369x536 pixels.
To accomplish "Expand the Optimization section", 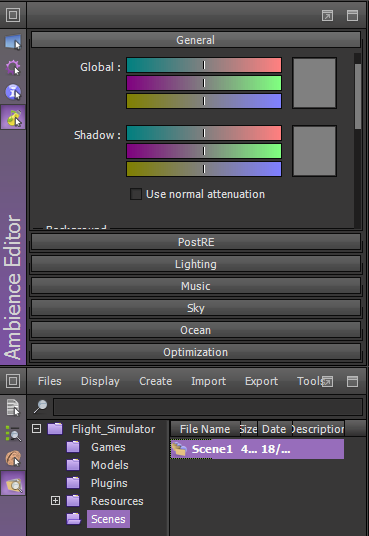I will 196,352.
